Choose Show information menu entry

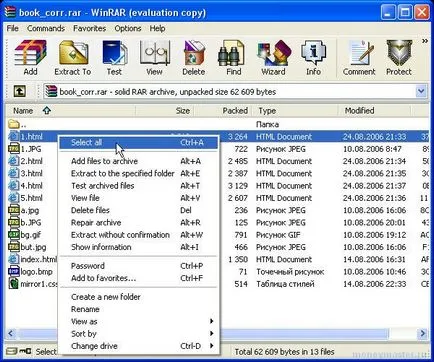tap(138, 247)
